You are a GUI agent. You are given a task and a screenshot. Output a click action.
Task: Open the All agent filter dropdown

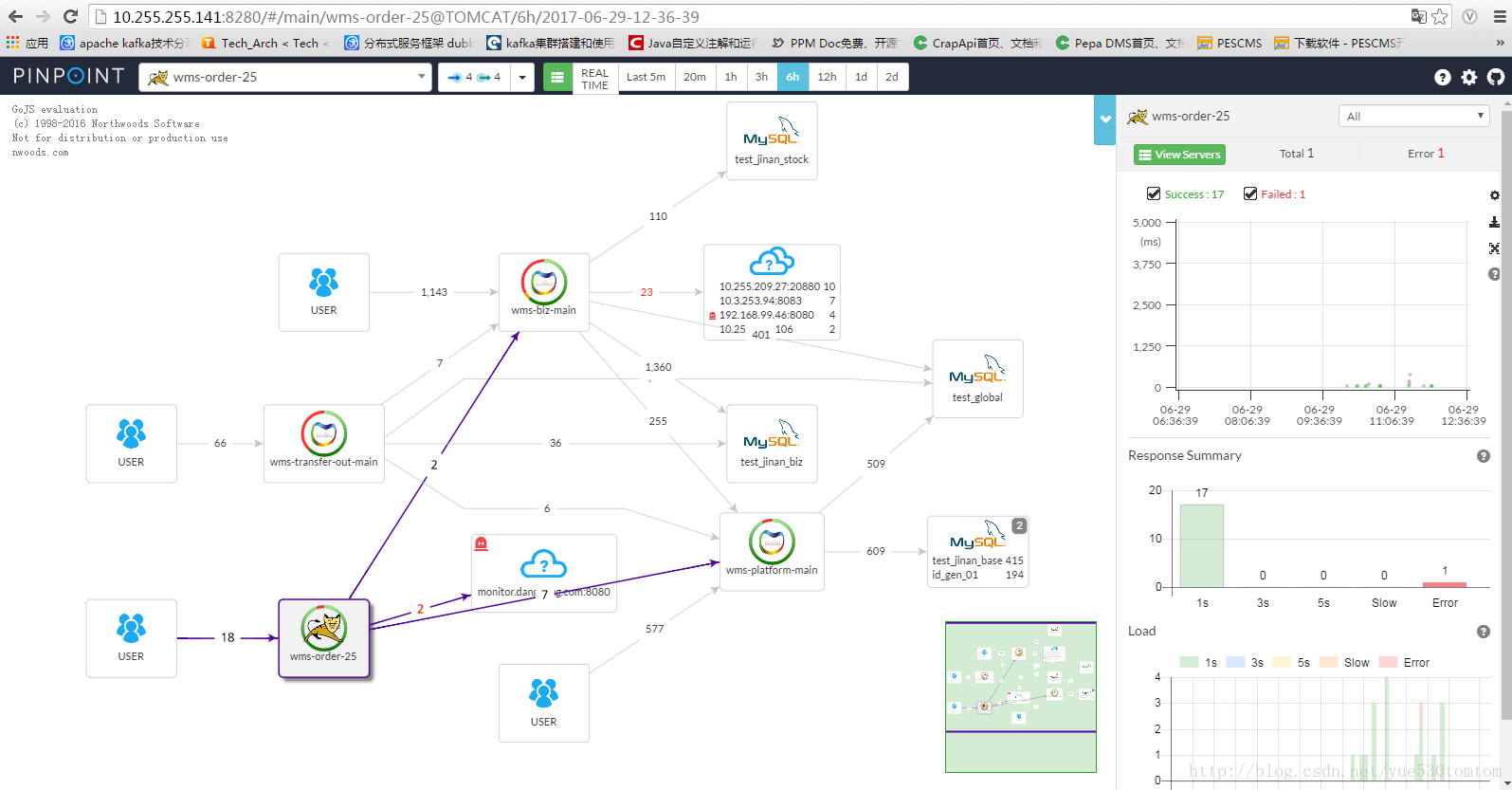click(x=1414, y=116)
